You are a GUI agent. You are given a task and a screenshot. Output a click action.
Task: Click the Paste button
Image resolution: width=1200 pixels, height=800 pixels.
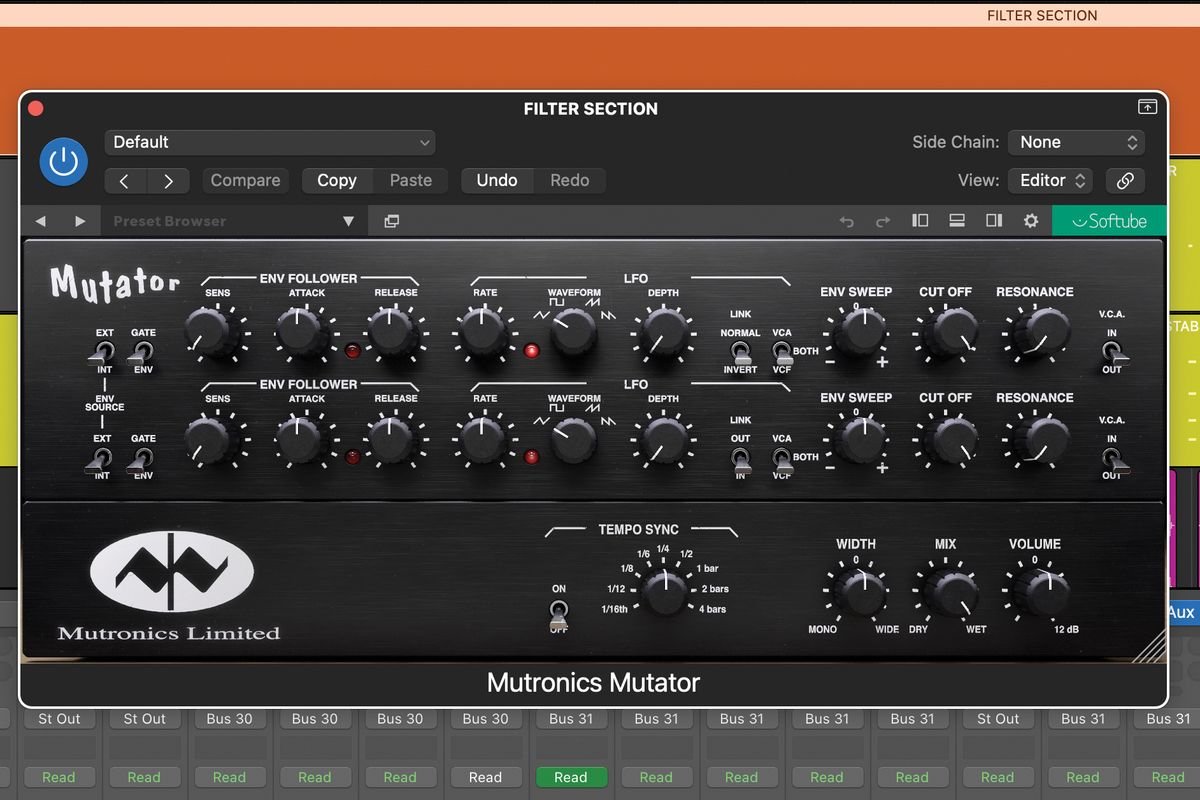pyautogui.click(x=410, y=180)
